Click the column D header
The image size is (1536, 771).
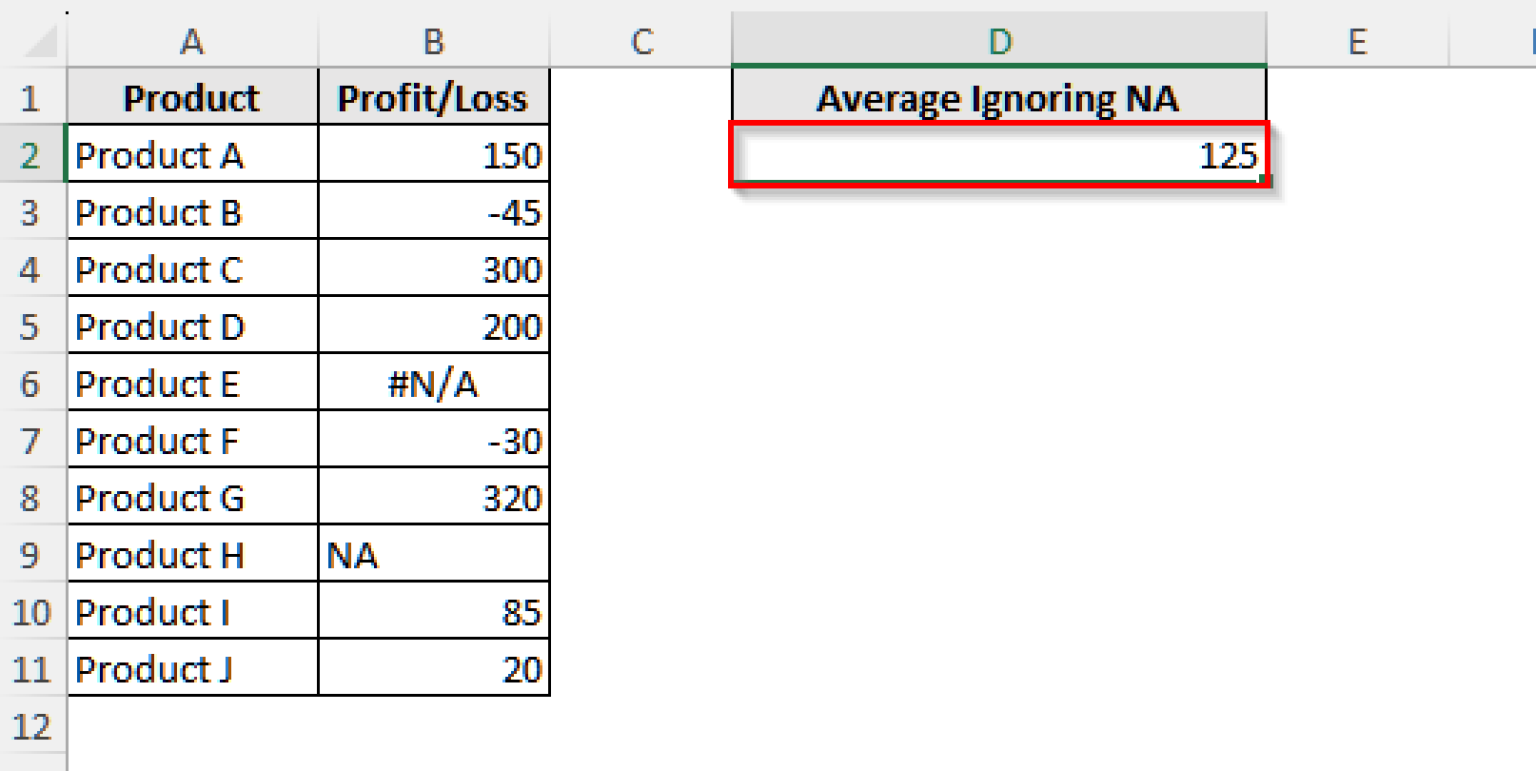click(1000, 41)
